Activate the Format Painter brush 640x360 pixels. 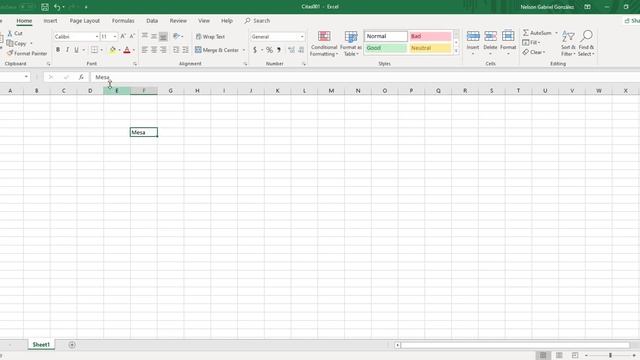click(10, 53)
